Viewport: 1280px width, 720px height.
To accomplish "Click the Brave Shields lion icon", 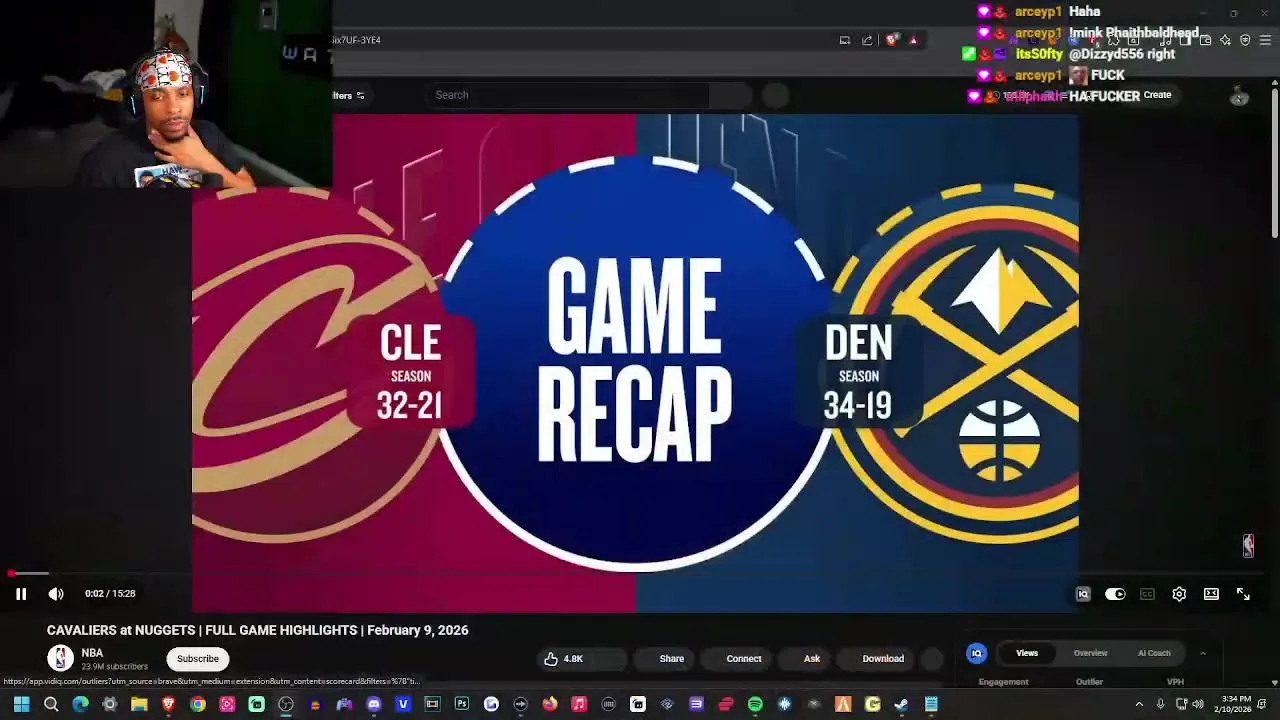I will pos(891,40).
